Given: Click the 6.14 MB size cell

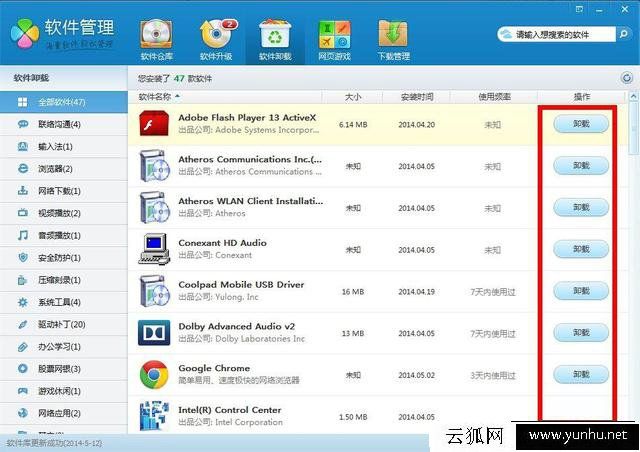Looking at the screenshot, I should pyautogui.click(x=353, y=125).
